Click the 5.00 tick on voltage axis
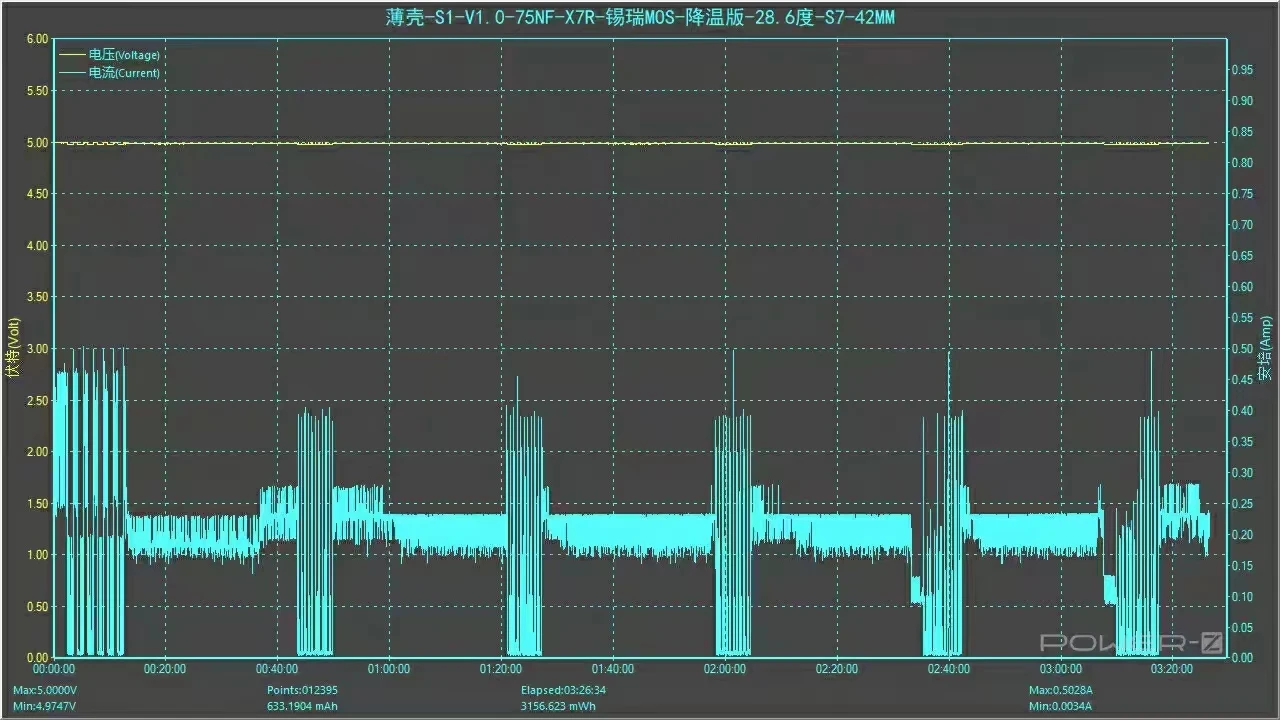This screenshot has width=1280, height=720. [x=36, y=143]
